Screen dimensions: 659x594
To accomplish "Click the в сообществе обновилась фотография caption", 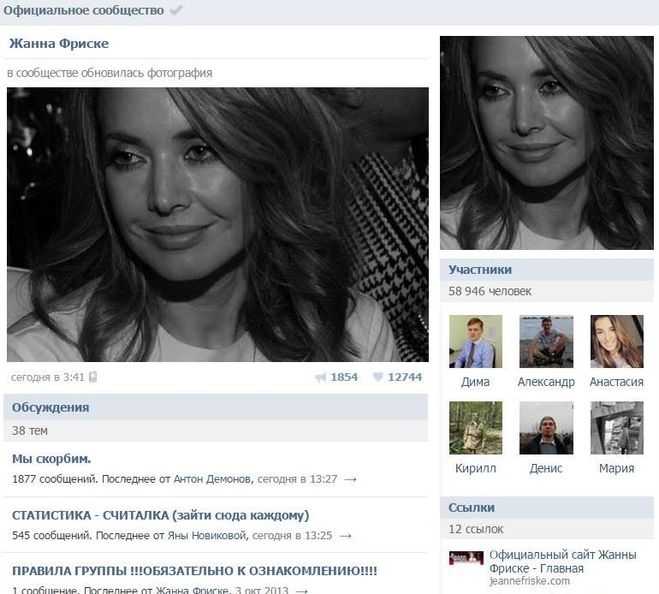I will (110, 73).
